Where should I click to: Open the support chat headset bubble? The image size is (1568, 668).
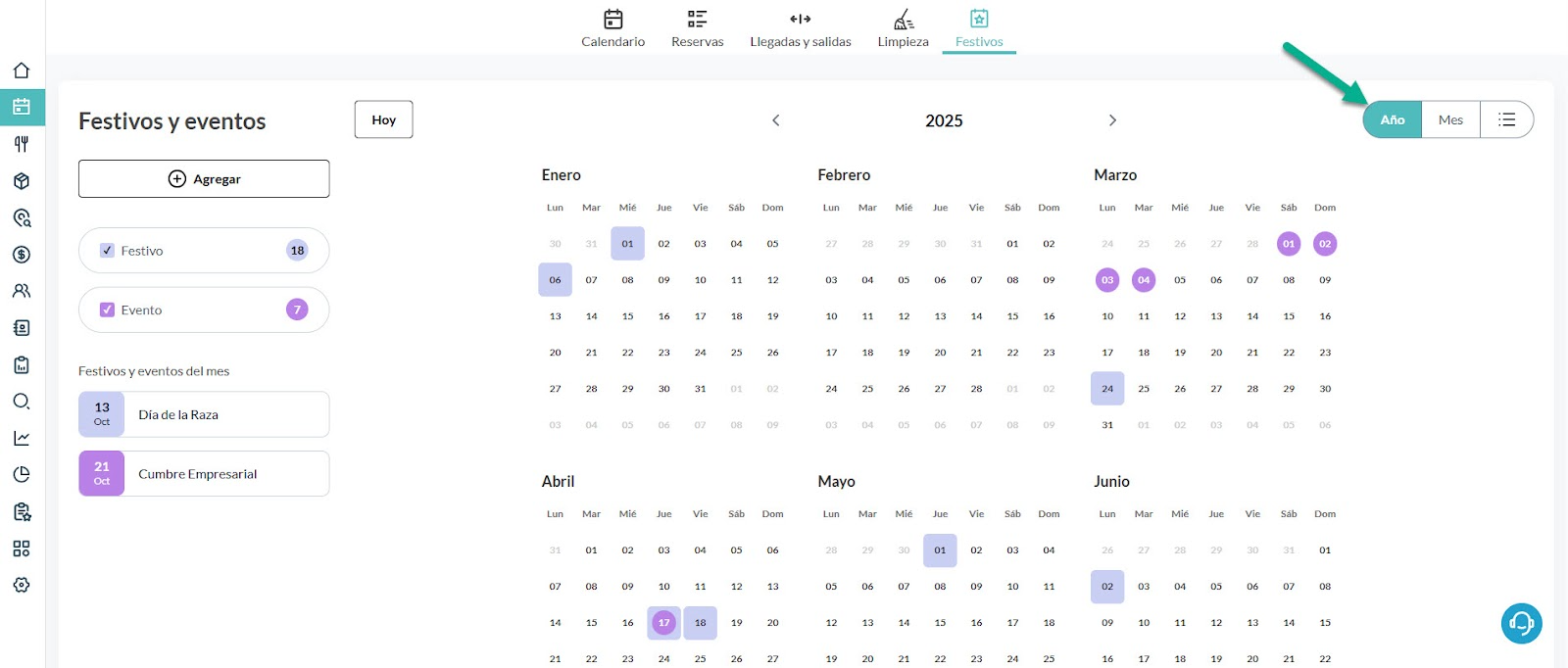(1521, 623)
